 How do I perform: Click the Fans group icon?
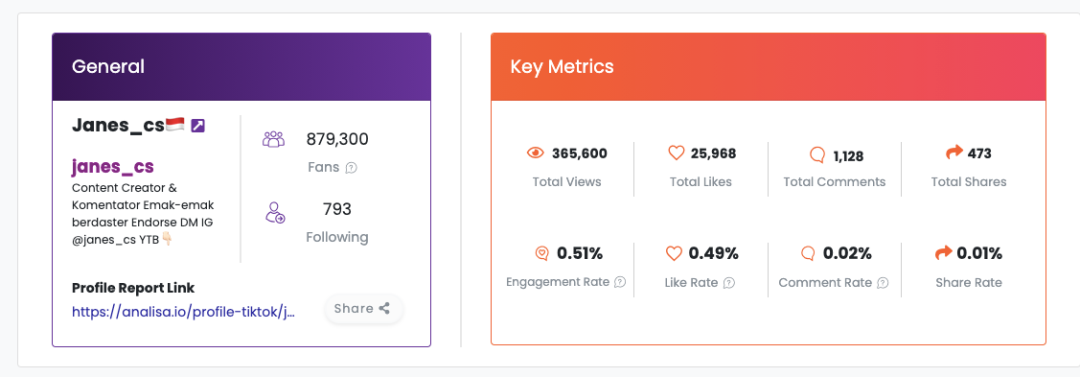273,139
